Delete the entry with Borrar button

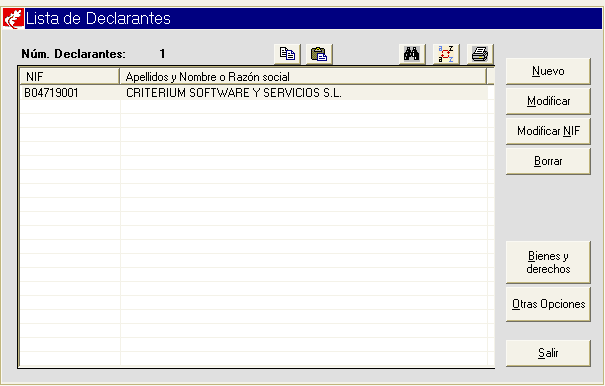[548, 161]
